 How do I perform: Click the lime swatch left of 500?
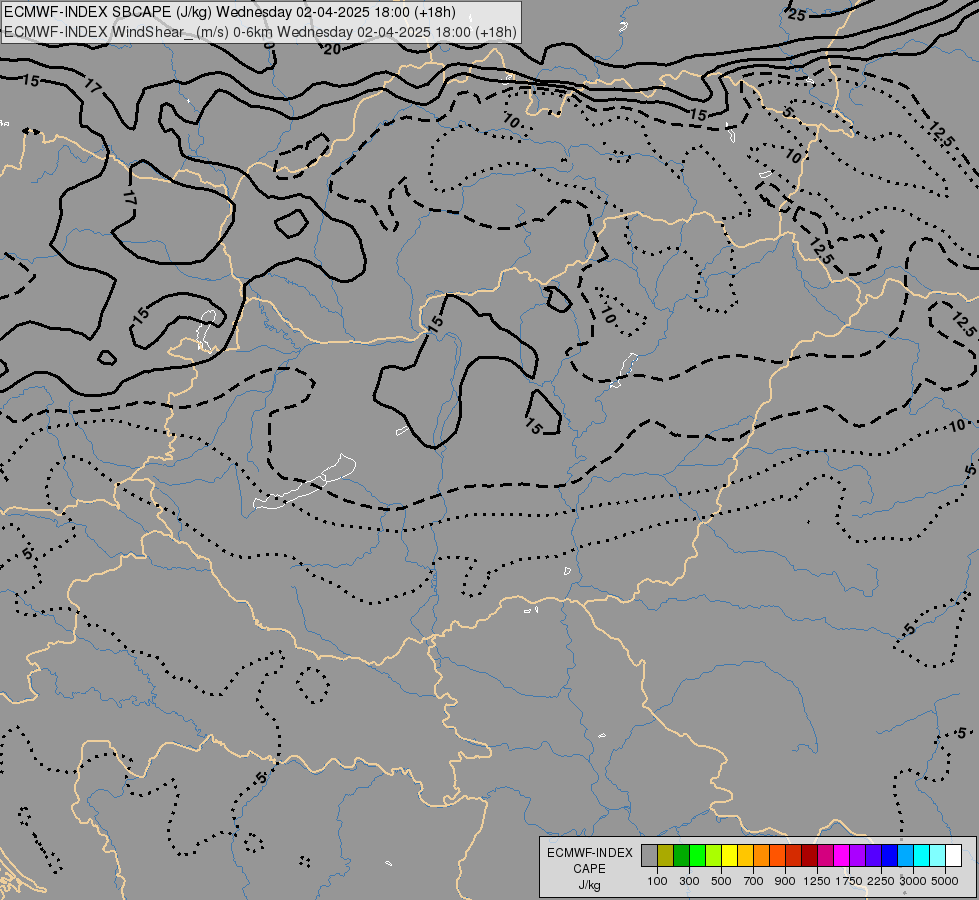pos(714,855)
